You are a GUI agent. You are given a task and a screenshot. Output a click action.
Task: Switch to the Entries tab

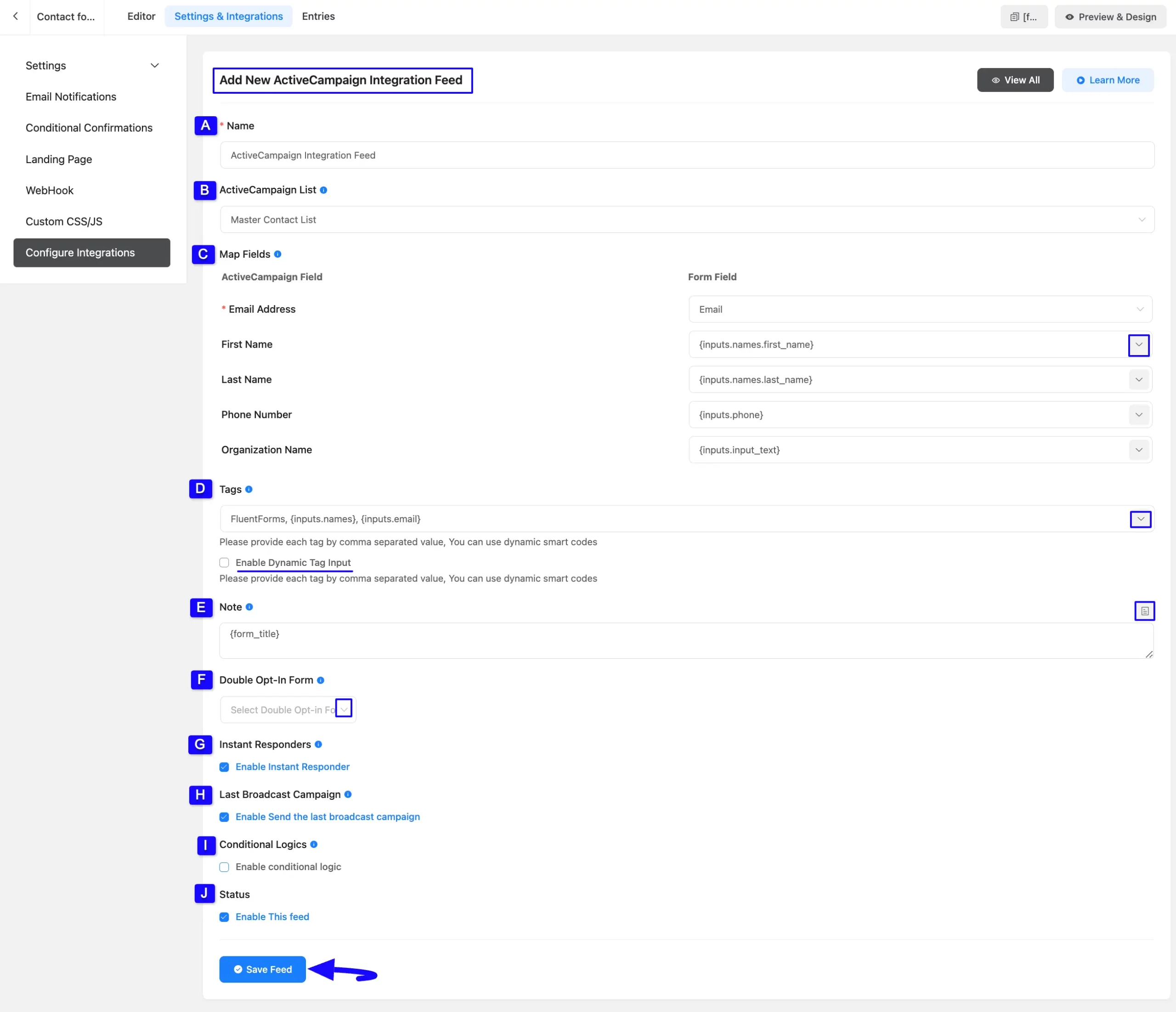318,17
